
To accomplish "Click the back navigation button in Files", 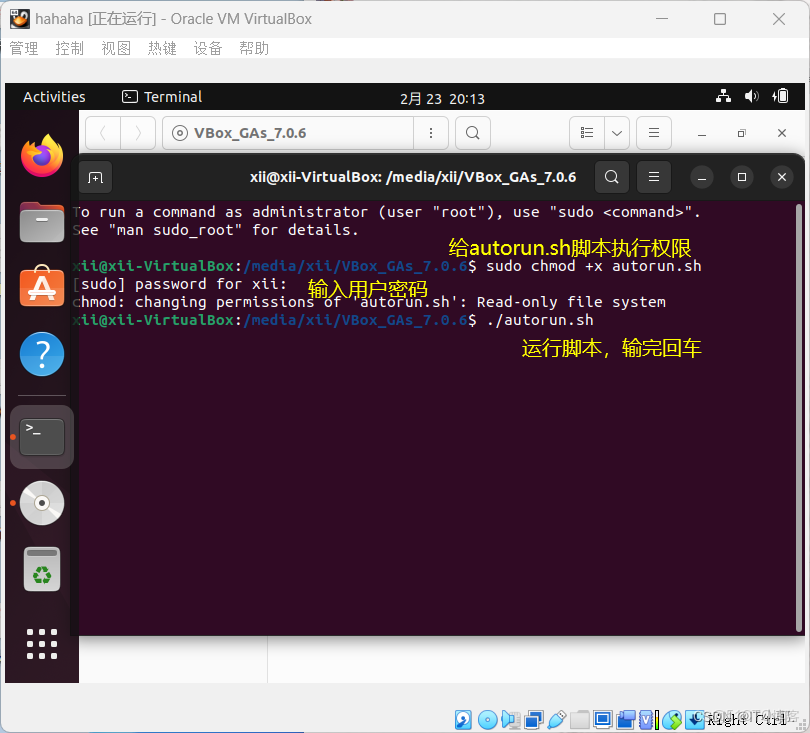I will [105, 132].
